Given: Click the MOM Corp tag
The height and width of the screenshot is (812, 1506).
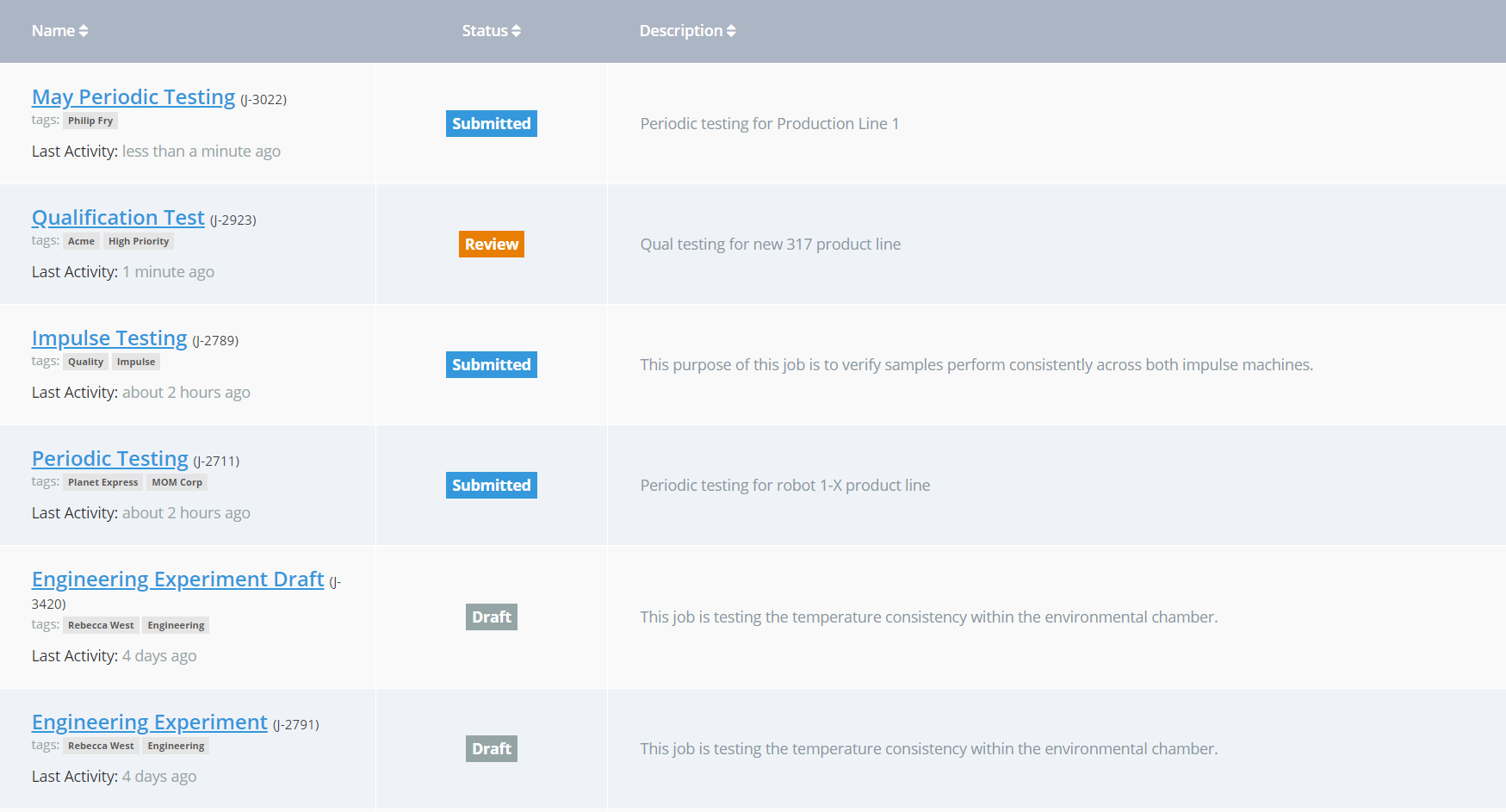Looking at the screenshot, I should pyautogui.click(x=177, y=482).
